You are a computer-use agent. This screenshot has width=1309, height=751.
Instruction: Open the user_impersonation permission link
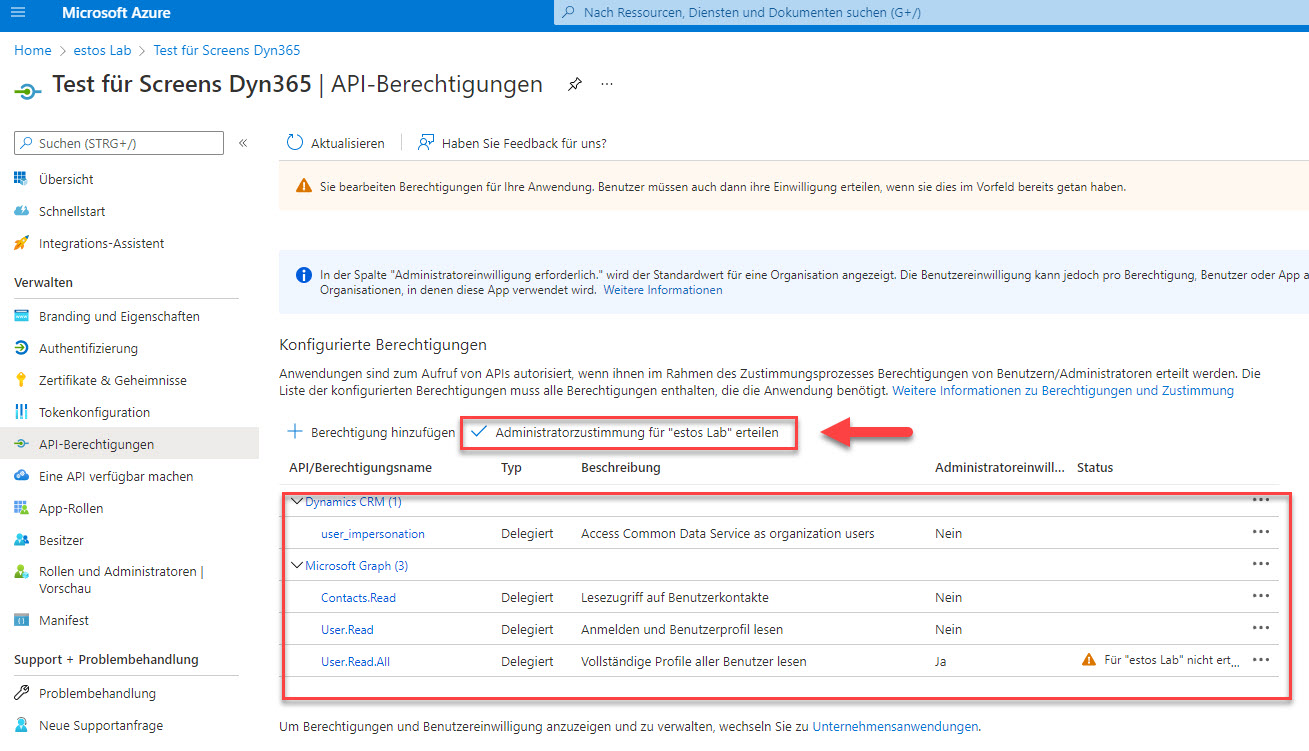coord(372,534)
